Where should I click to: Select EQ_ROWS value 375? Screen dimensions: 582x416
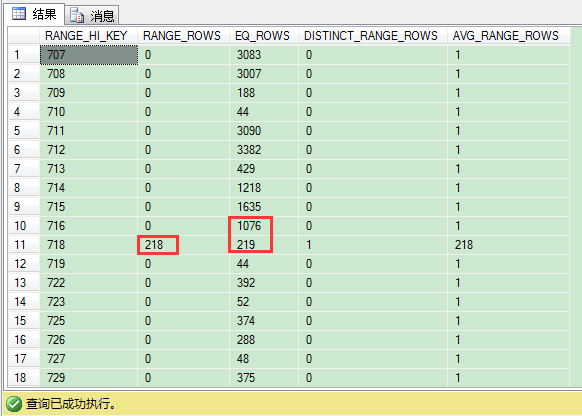pyautogui.click(x=264, y=377)
